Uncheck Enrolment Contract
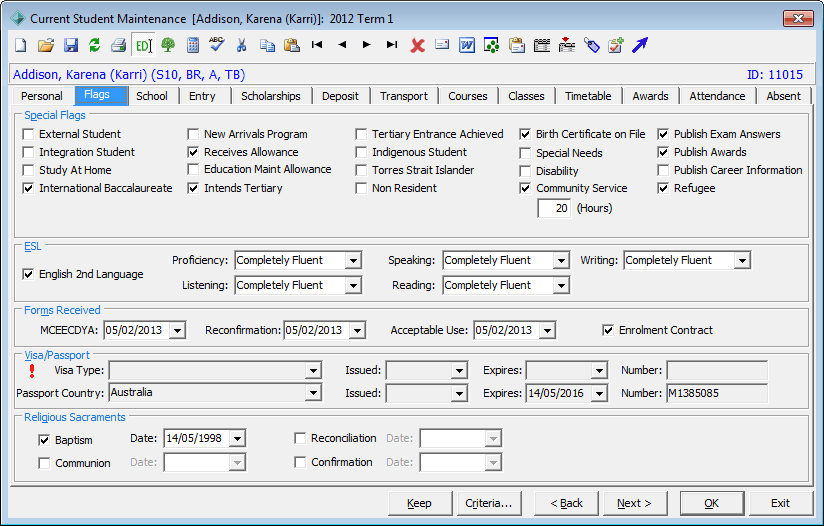824x526 pixels. [x=608, y=331]
